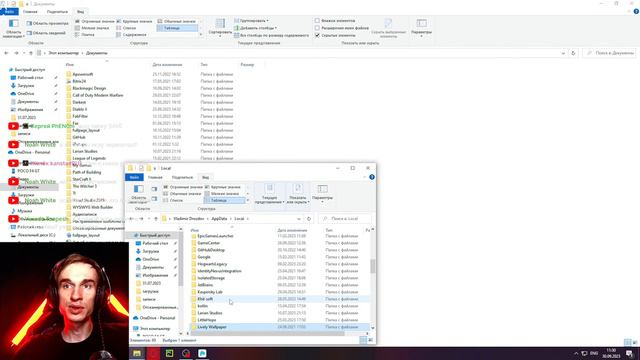
Task: Open File tab in Local window
Action: pyautogui.click(x=134, y=178)
